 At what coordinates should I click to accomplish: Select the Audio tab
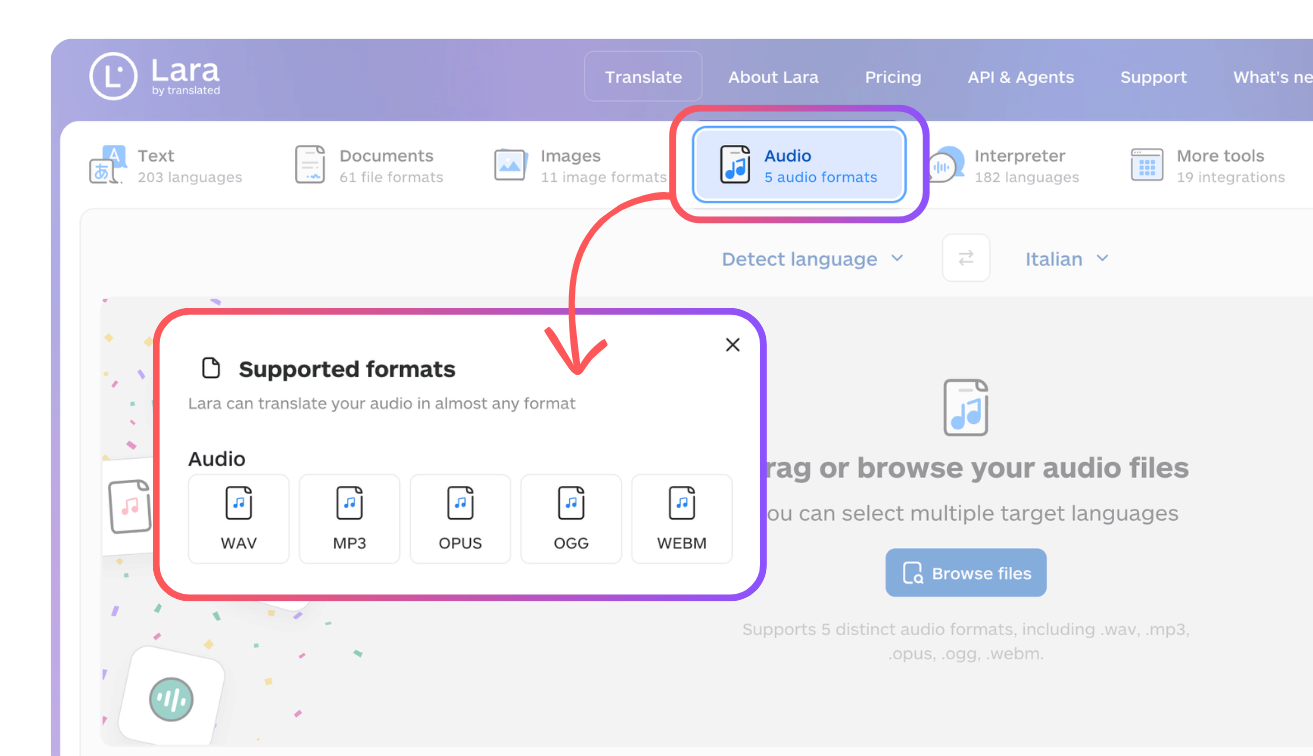pyautogui.click(x=799, y=165)
